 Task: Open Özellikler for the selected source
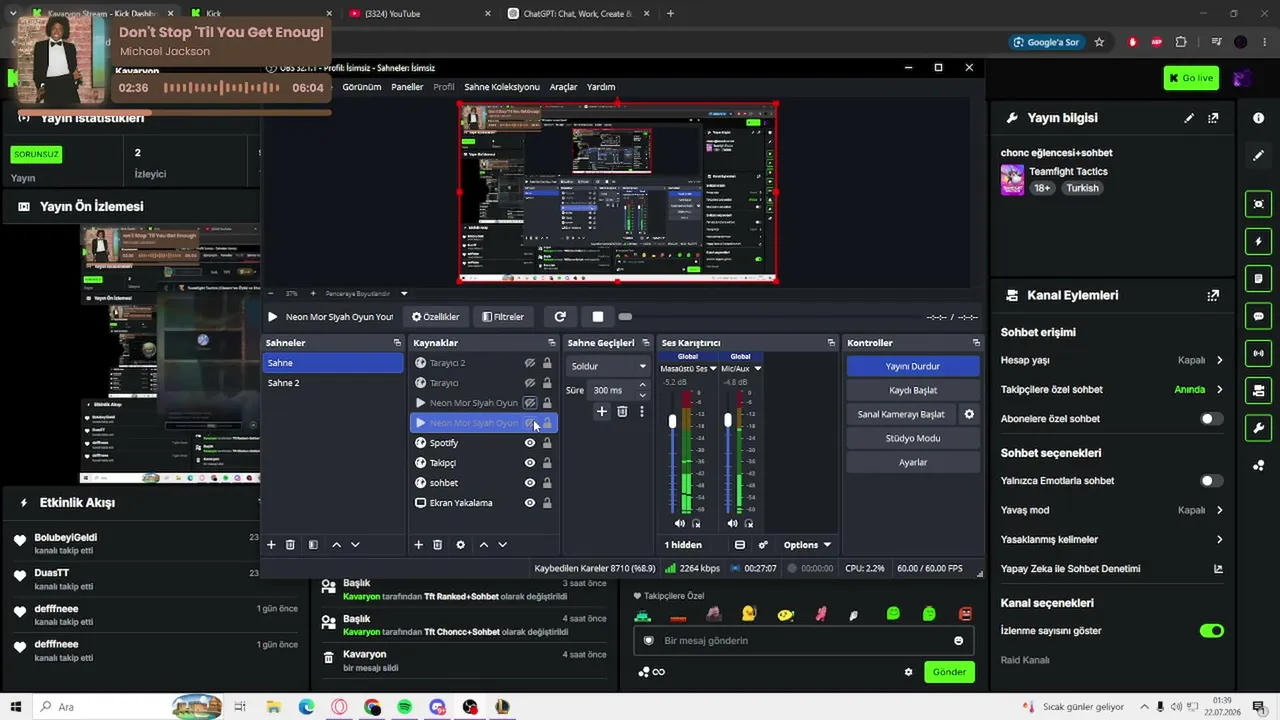436,317
